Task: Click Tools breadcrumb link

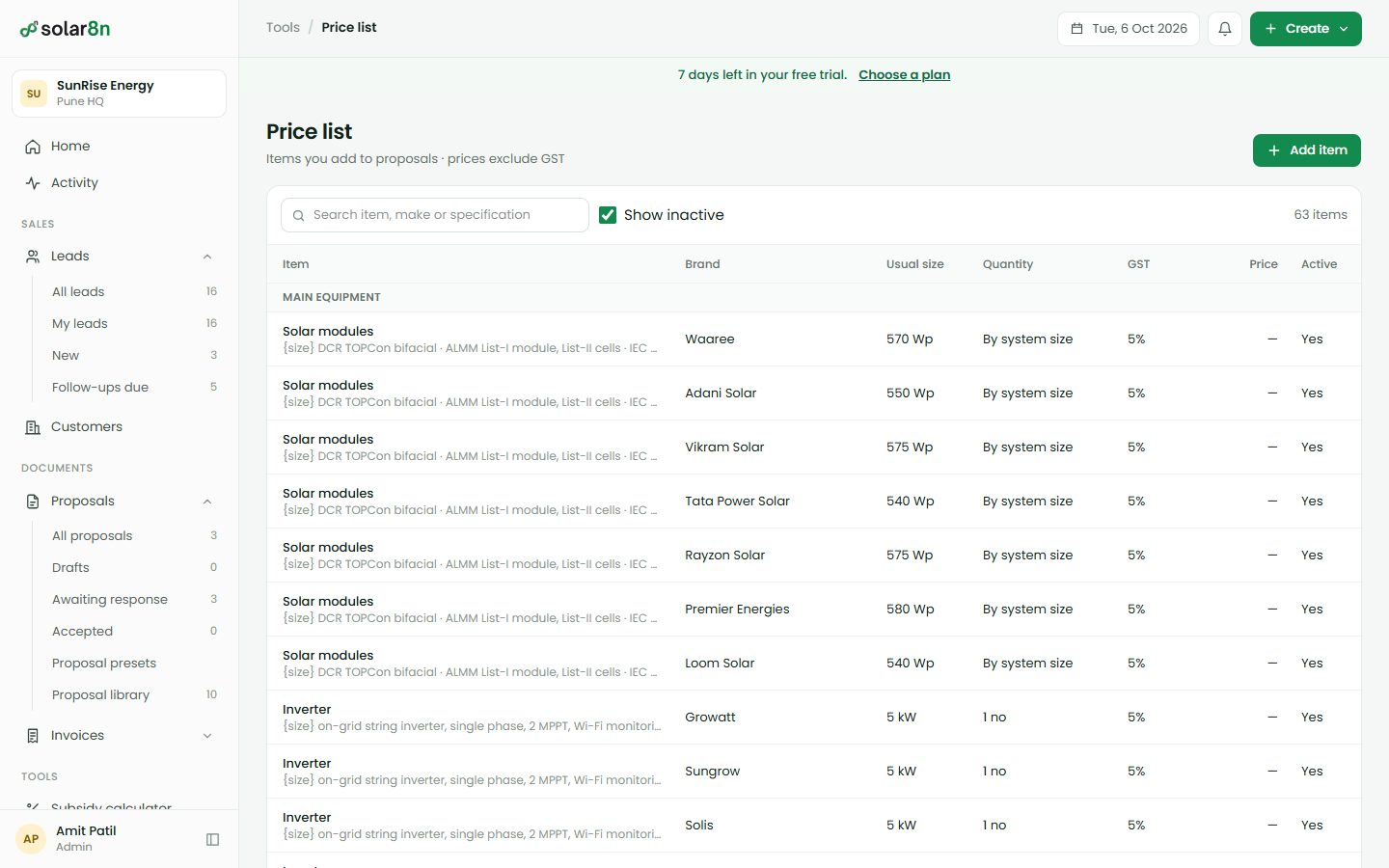Action: pyautogui.click(x=283, y=28)
